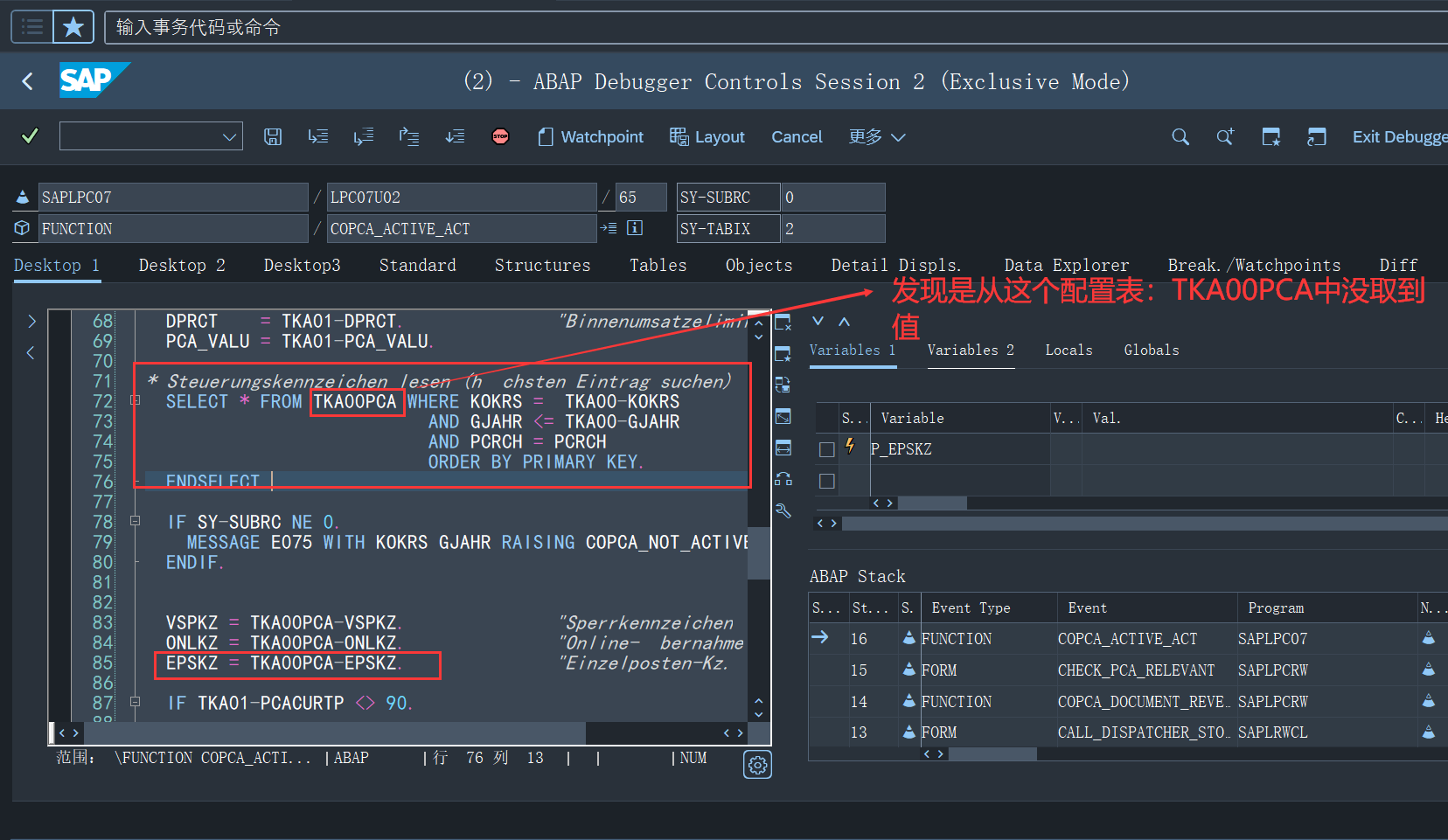Click the swap tool icon beside editor
This screenshot has width=1448, height=840.
pos(783,385)
